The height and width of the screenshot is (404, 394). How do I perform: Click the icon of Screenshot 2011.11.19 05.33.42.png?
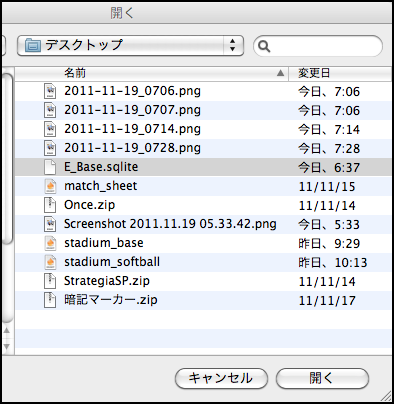pyautogui.click(x=50, y=224)
